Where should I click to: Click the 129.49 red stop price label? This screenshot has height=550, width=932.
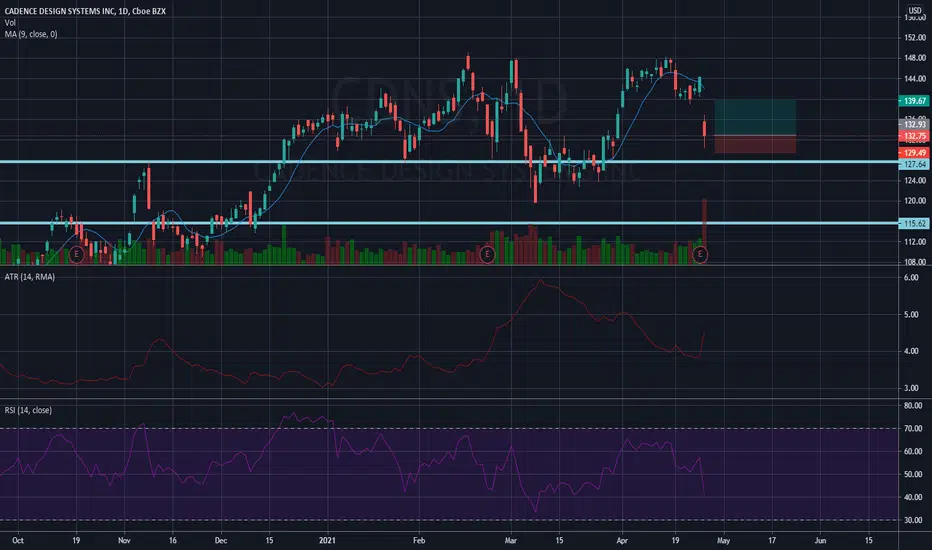(x=914, y=153)
